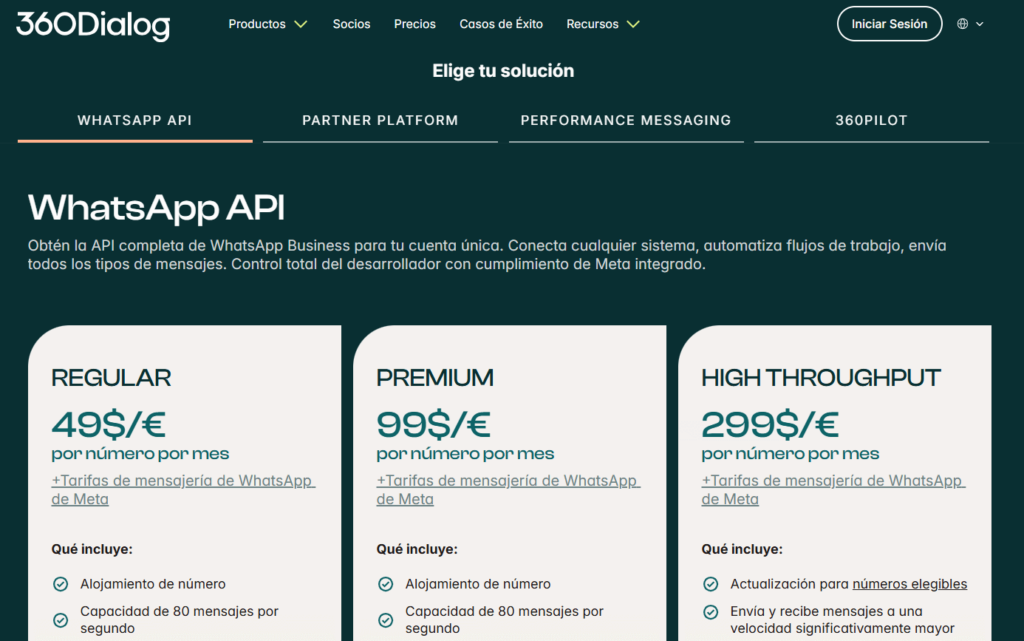Switch to the Partner Platform tab
This screenshot has width=1024, height=641.
[380, 120]
